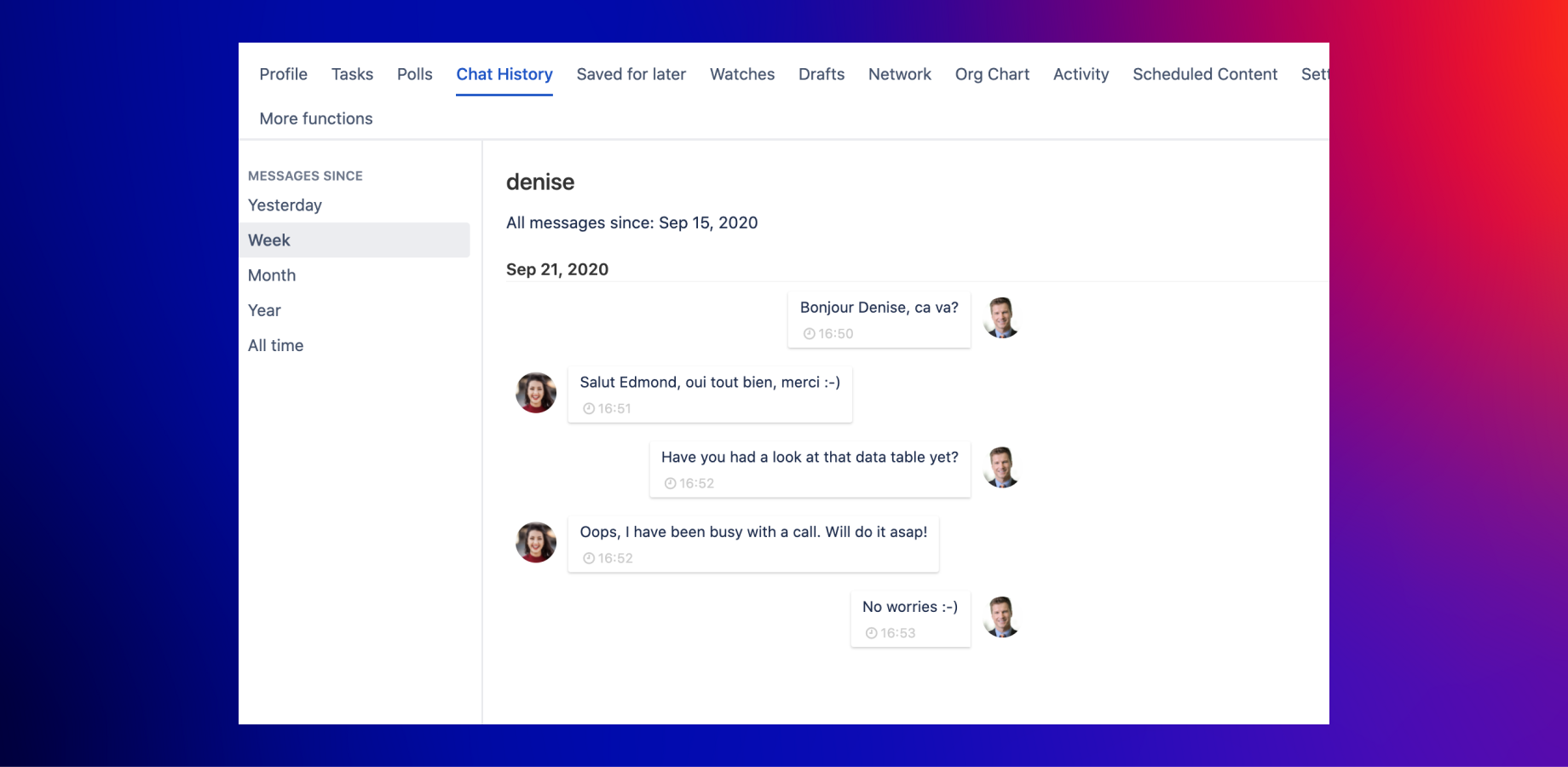This screenshot has width=1568, height=767.
Task: Select the "Yesterday" message filter
Action: [285, 205]
